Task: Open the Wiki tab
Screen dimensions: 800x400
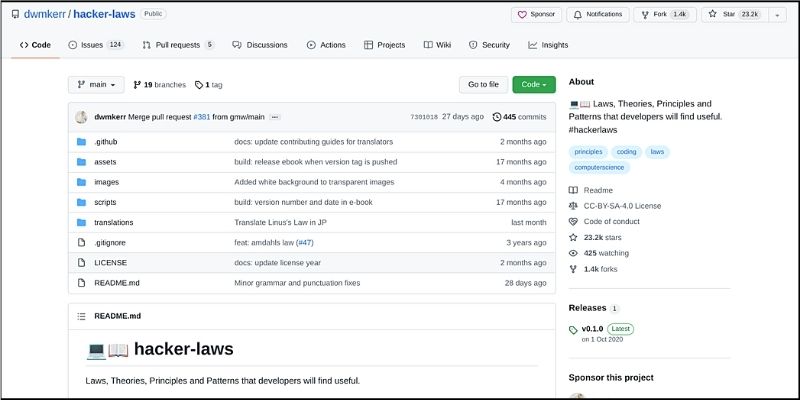Action: (x=437, y=45)
